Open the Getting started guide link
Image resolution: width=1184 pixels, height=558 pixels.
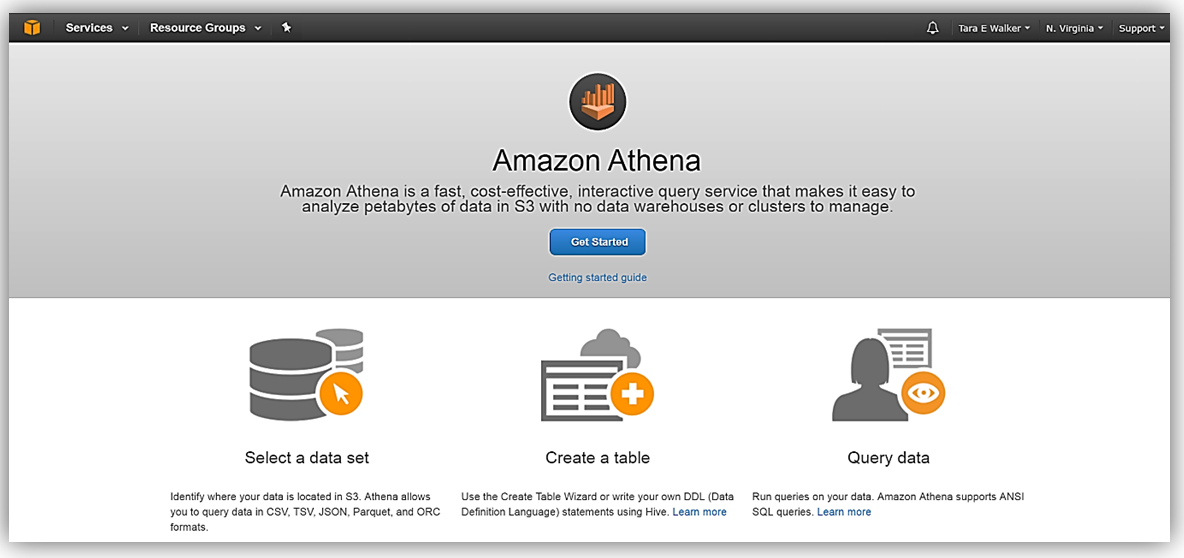click(597, 277)
